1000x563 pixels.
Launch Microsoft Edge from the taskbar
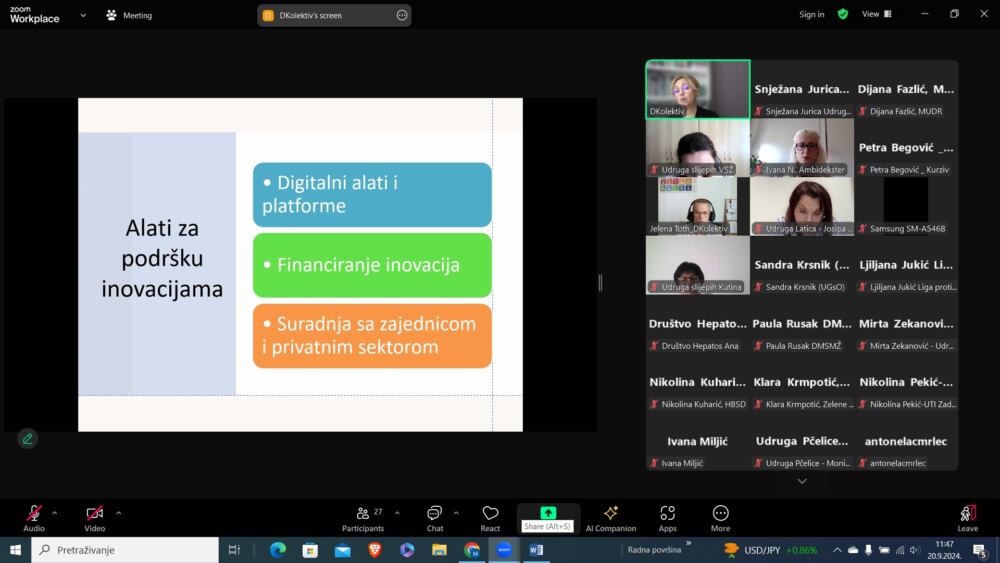click(277, 550)
